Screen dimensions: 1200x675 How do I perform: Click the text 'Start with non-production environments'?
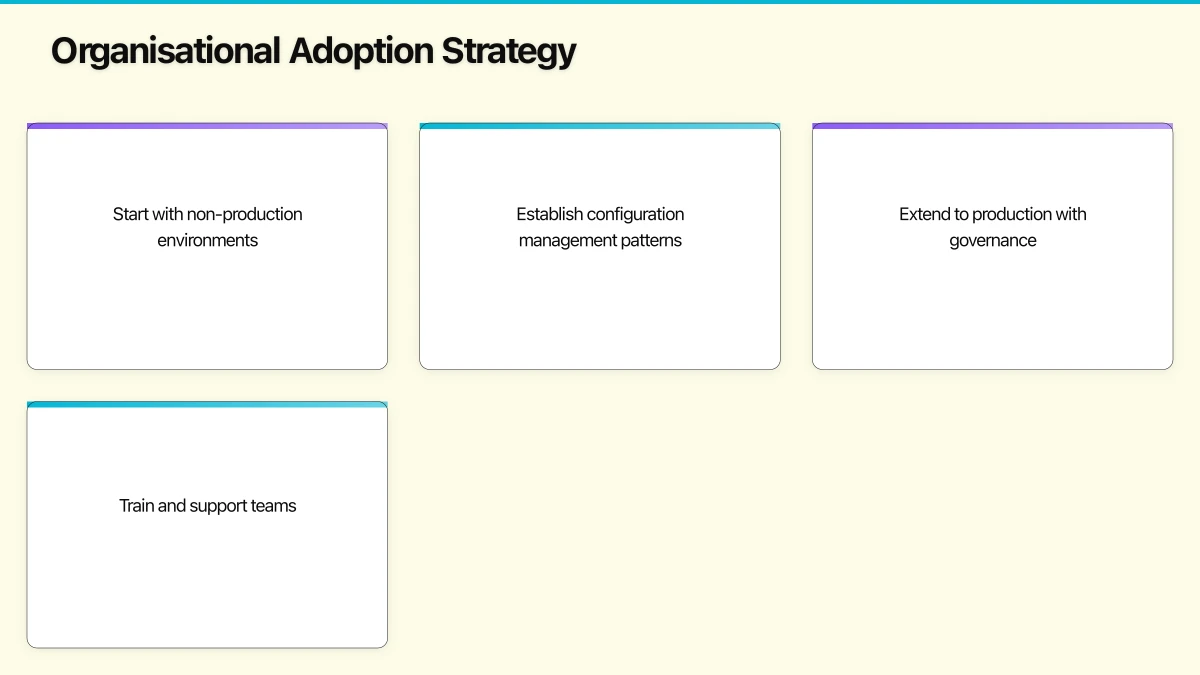tap(207, 227)
